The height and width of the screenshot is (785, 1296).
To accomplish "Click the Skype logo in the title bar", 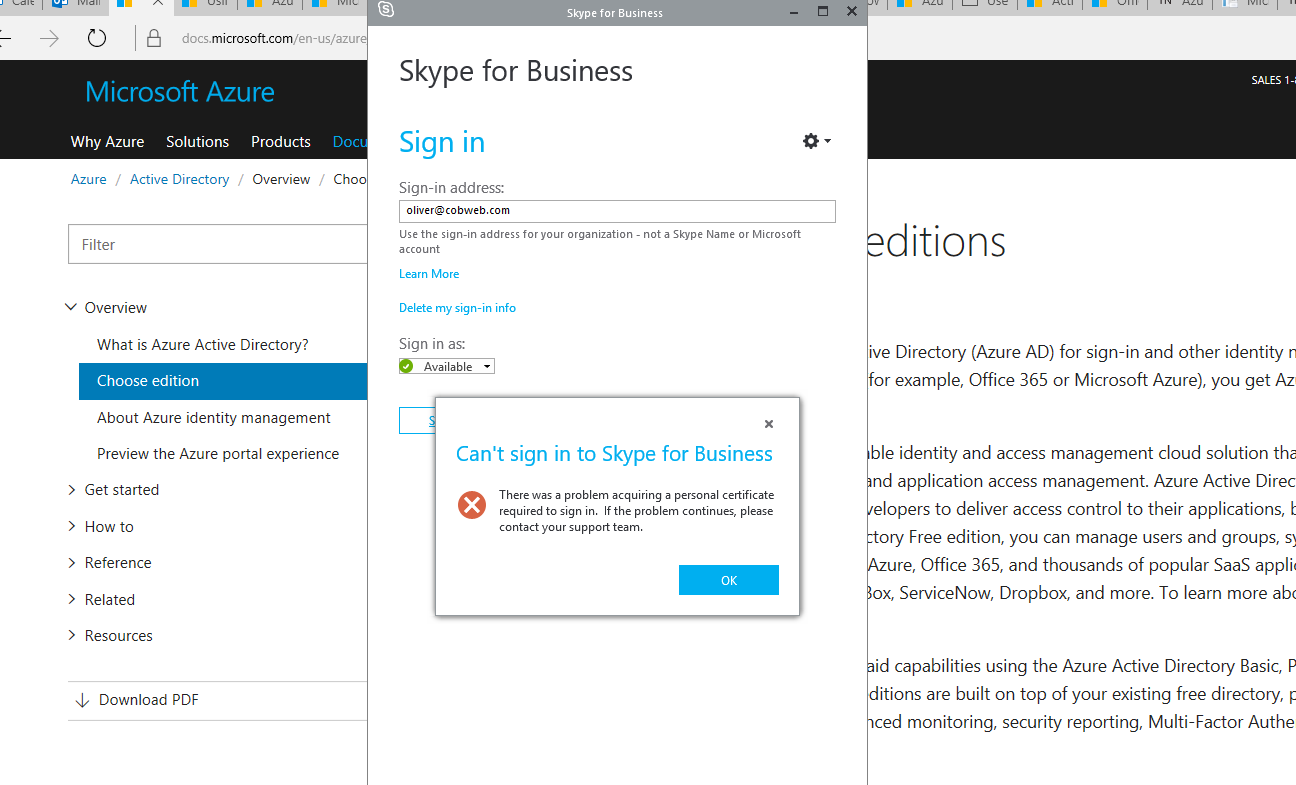I will click(x=386, y=11).
